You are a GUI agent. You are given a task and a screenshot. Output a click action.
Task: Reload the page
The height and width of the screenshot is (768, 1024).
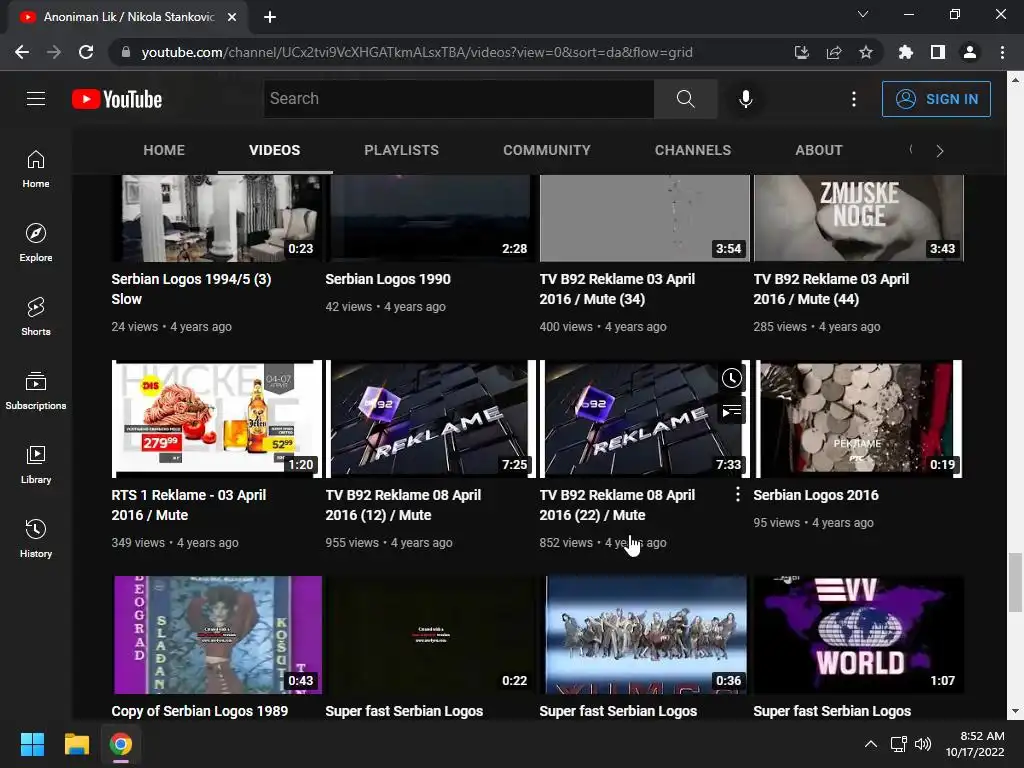point(86,52)
